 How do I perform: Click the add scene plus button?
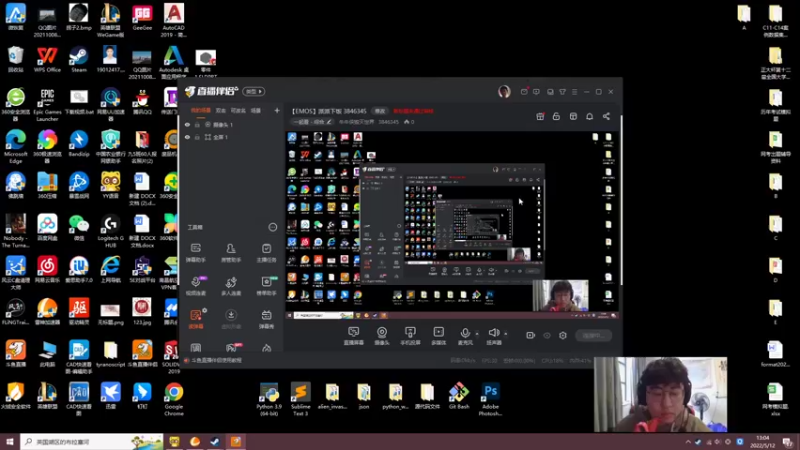(x=277, y=110)
